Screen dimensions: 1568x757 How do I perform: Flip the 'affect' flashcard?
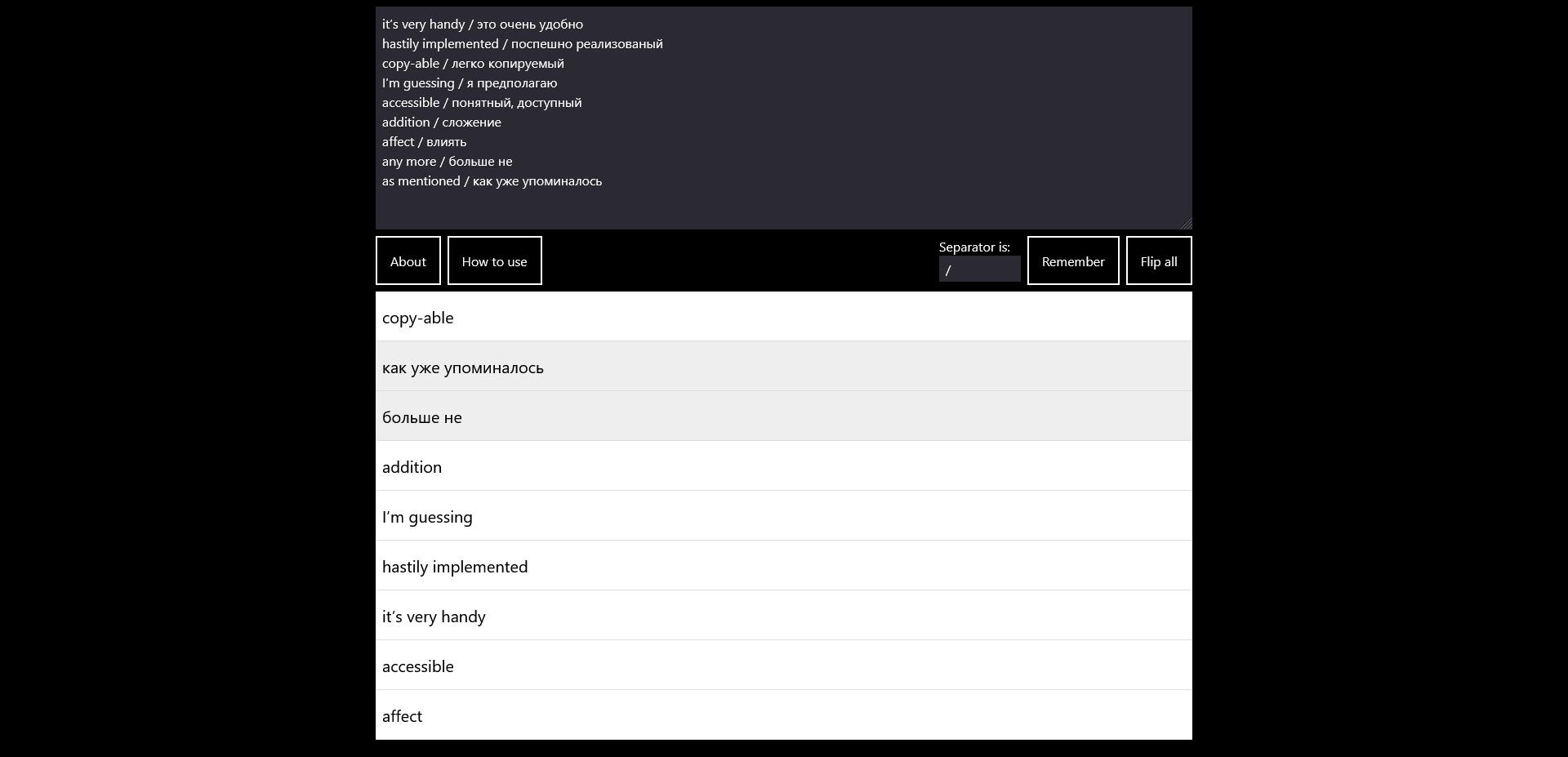(782, 715)
